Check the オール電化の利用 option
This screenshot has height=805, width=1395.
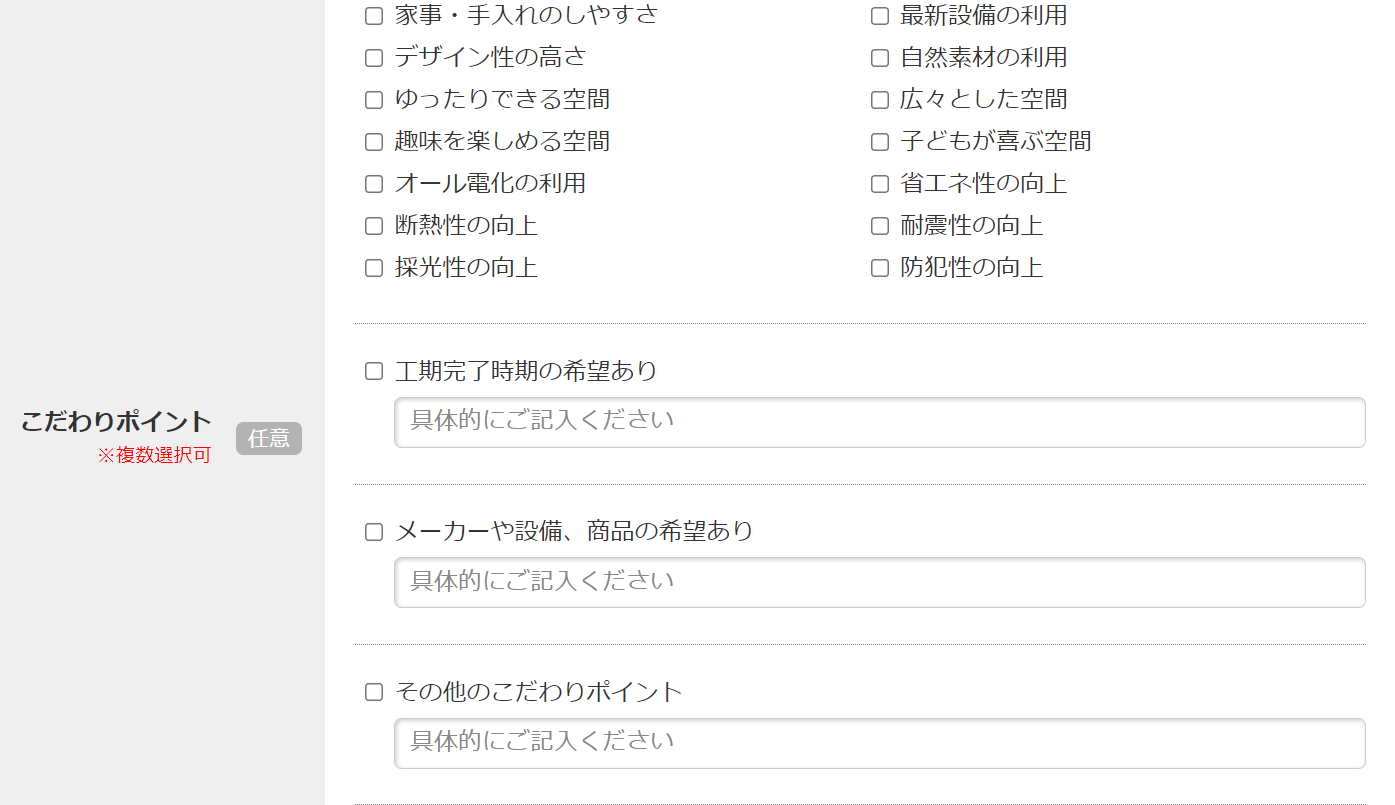click(374, 184)
